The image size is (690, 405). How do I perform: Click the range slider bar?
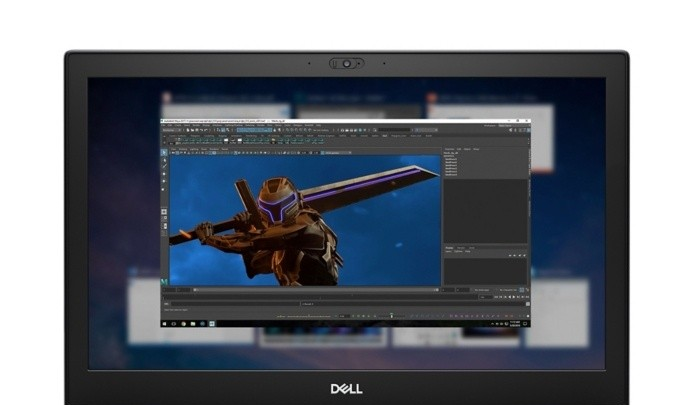pos(315,290)
